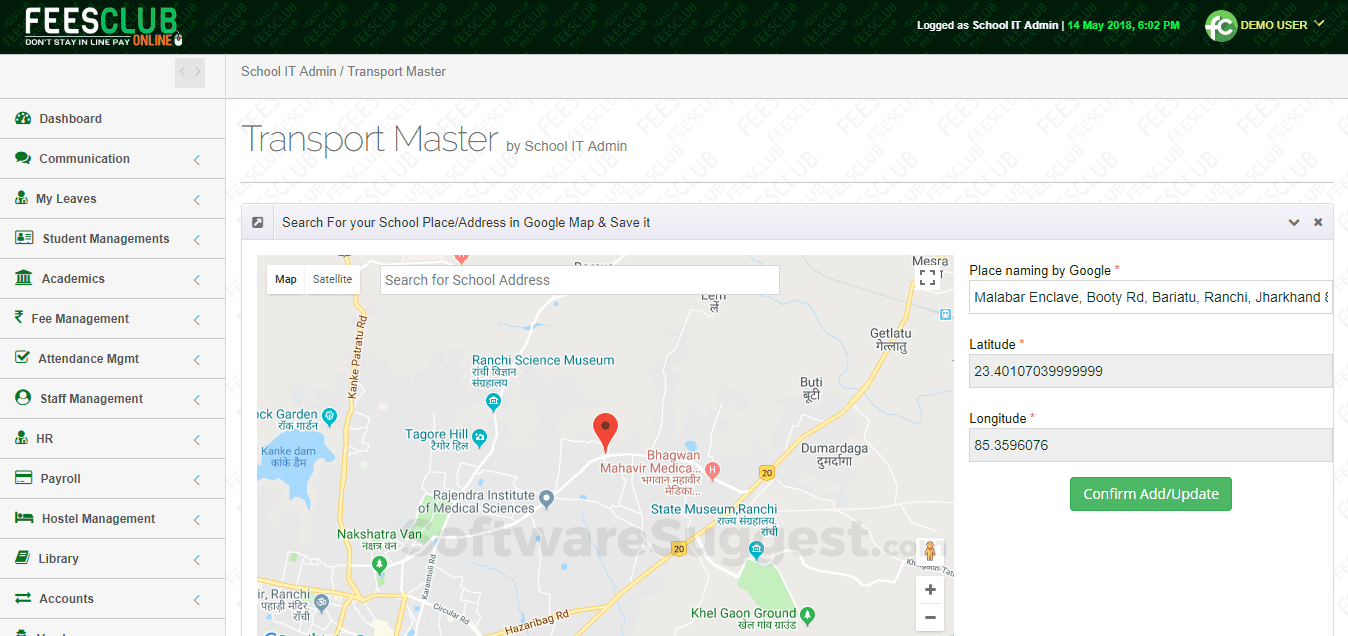Click the HR sidebar icon

click(22, 438)
